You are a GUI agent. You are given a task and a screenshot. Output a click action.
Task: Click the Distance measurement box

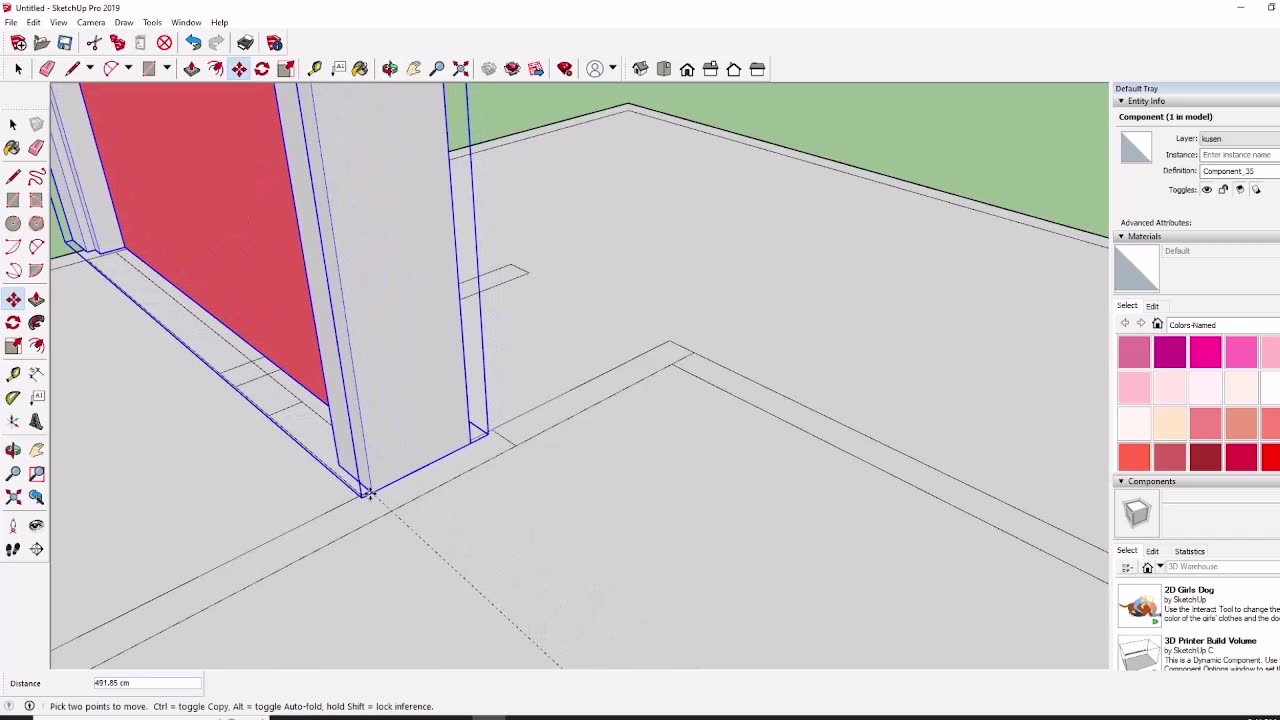point(147,683)
